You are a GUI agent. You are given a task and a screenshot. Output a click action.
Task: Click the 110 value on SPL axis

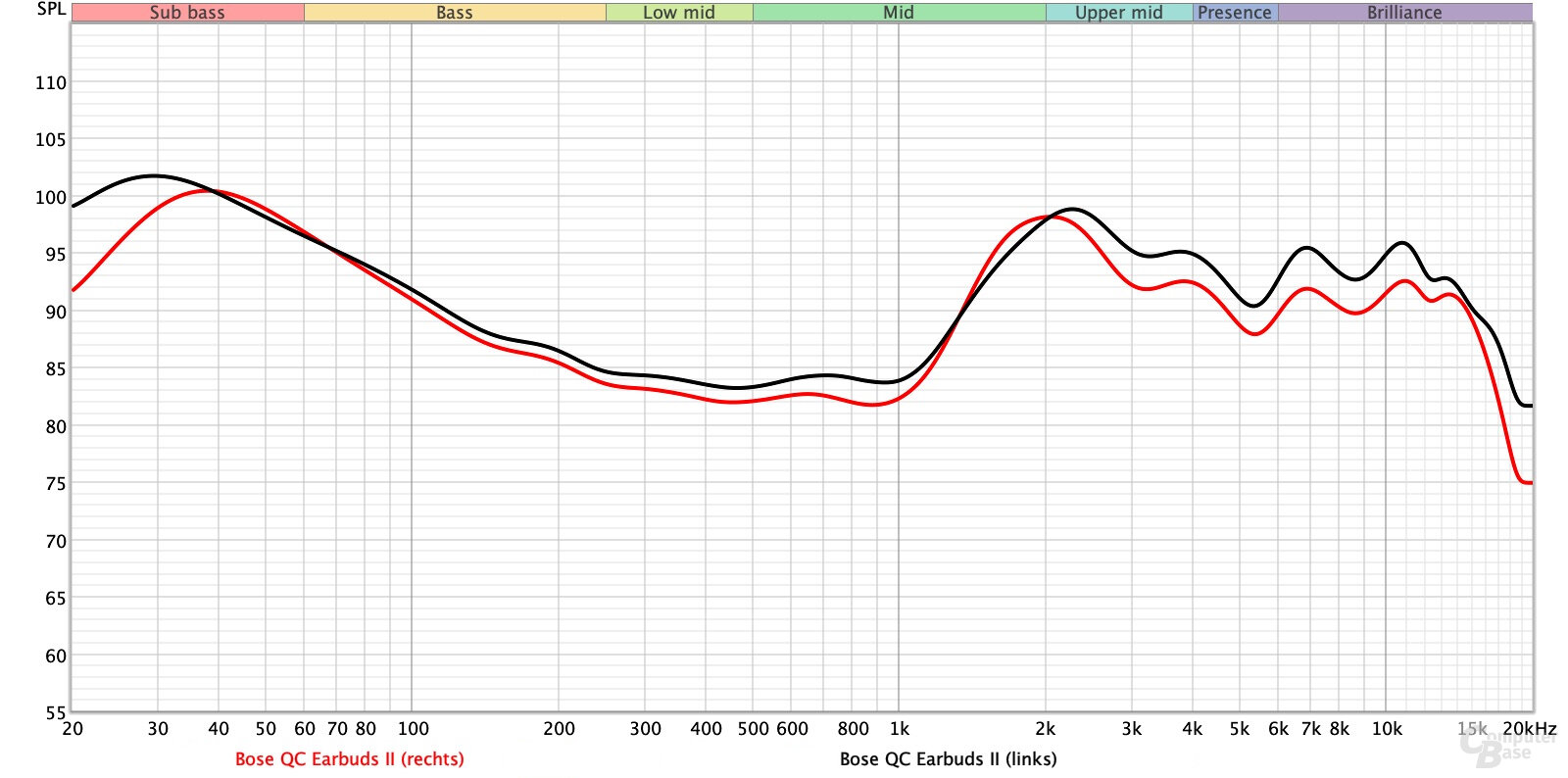pos(51,82)
